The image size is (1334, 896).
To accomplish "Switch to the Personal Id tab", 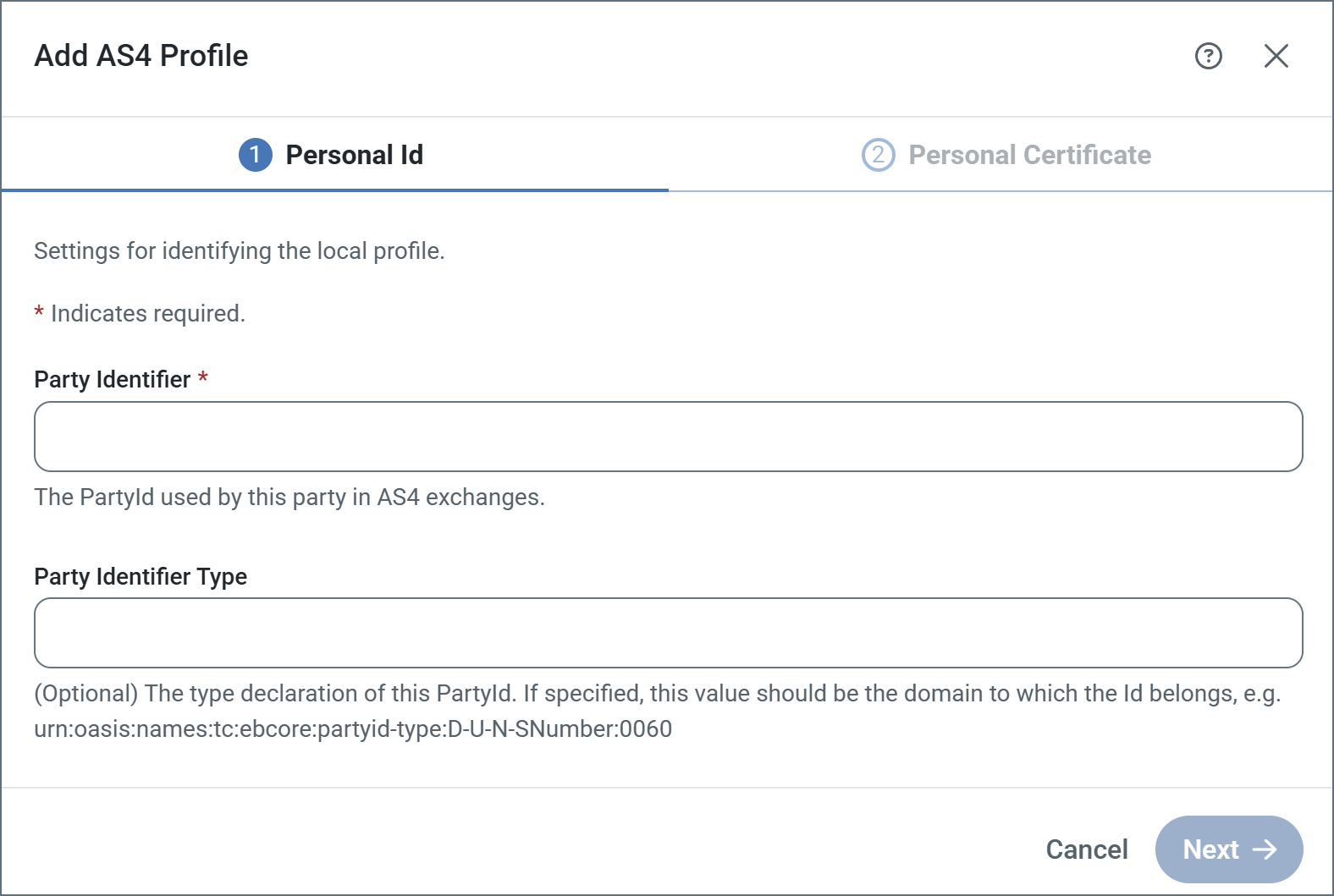I will 354,155.
